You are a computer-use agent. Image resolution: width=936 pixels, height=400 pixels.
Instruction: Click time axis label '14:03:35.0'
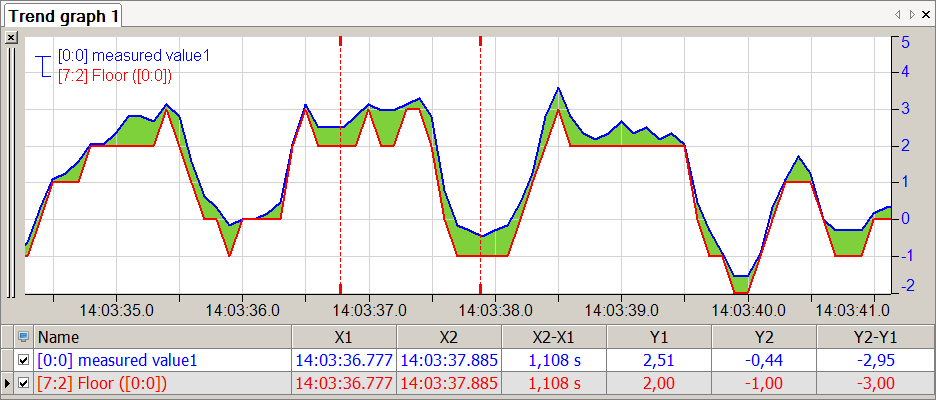point(116,310)
